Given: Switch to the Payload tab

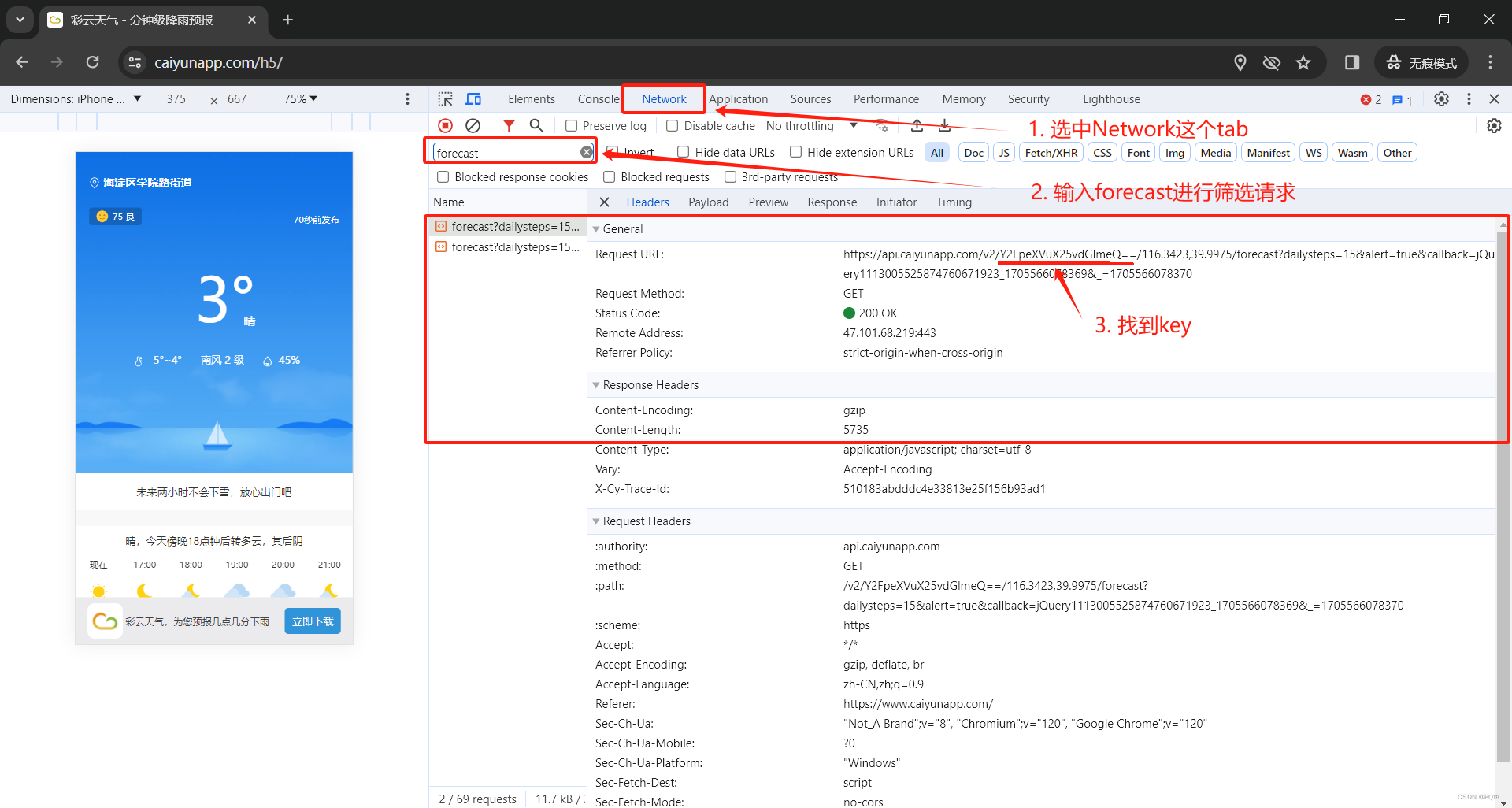Looking at the screenshot, I should (x=709, y=202).
